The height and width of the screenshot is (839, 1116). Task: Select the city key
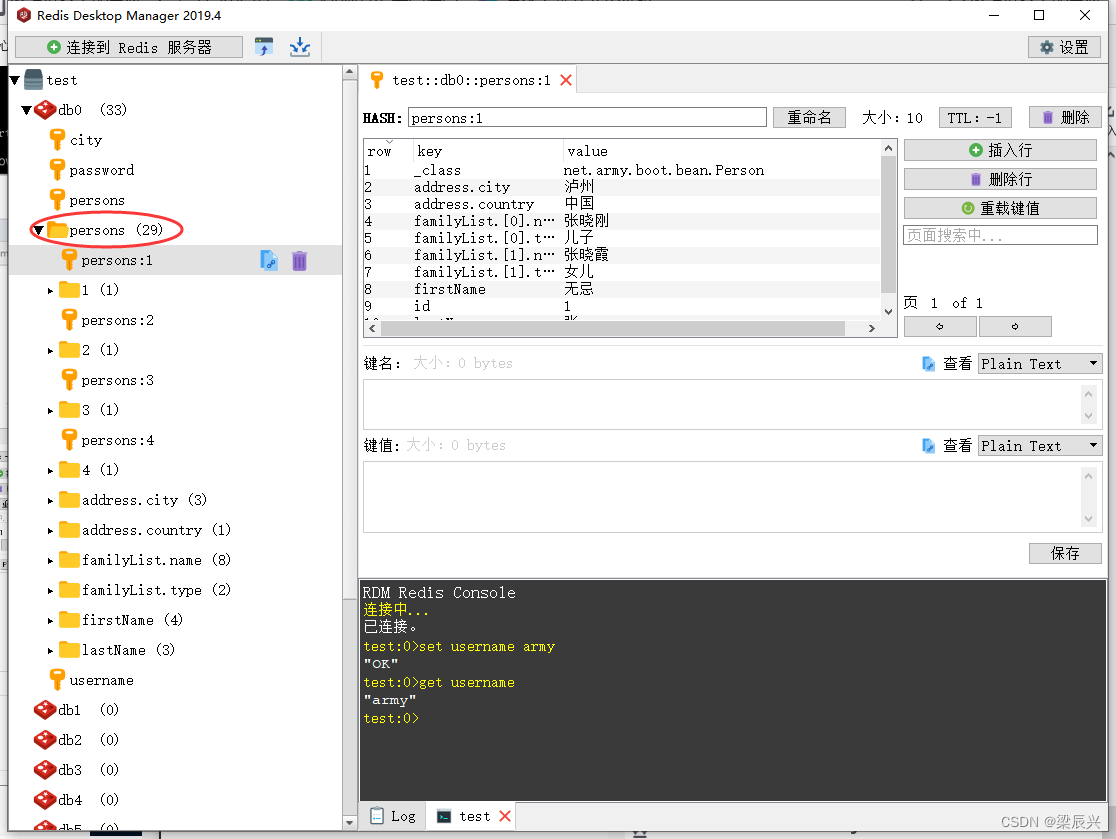pyautogui.click(x=85, y=140)
